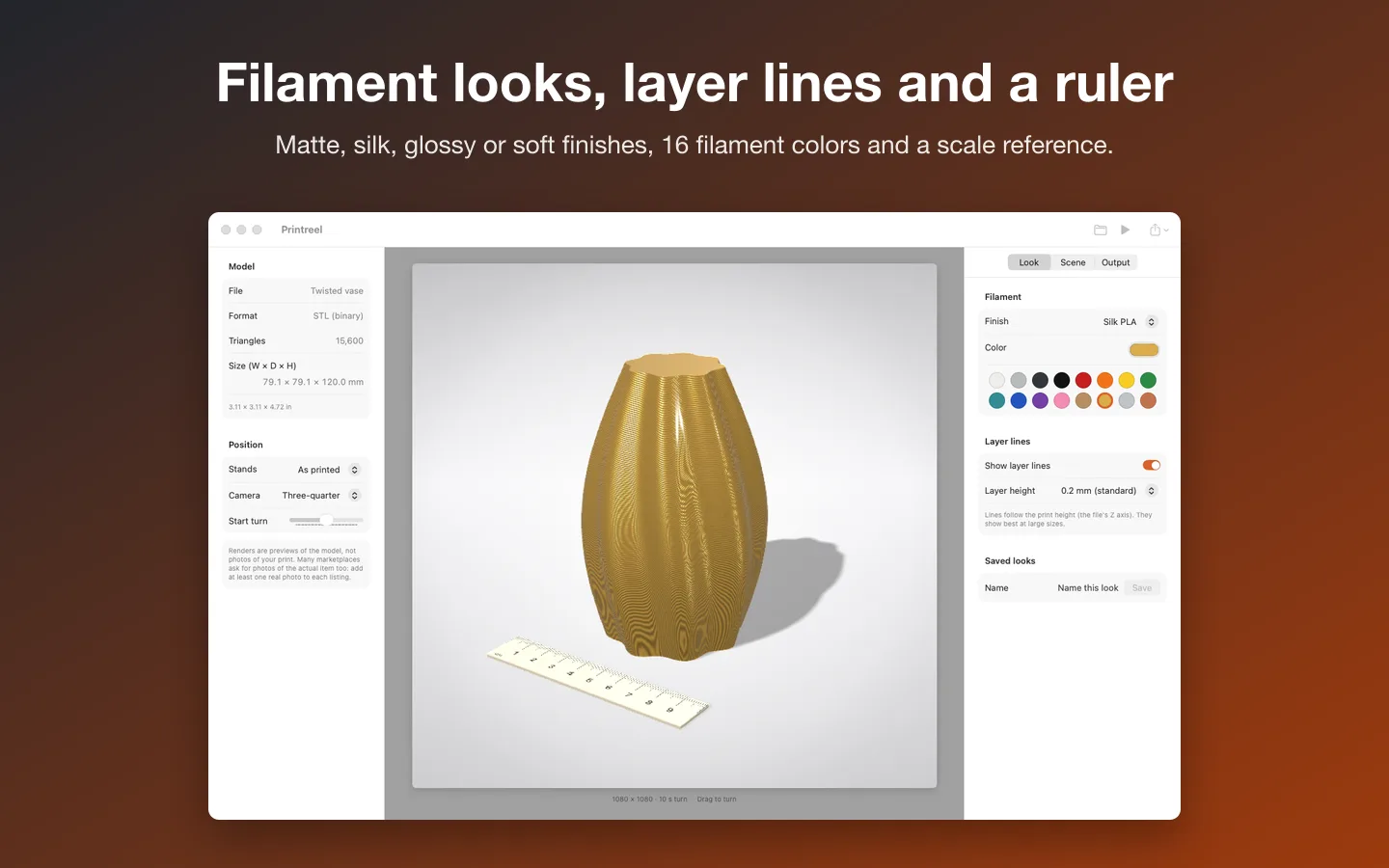Click the 'Printreel' window title
Viewport: 1389px width, 868px height.
point(302,230)
